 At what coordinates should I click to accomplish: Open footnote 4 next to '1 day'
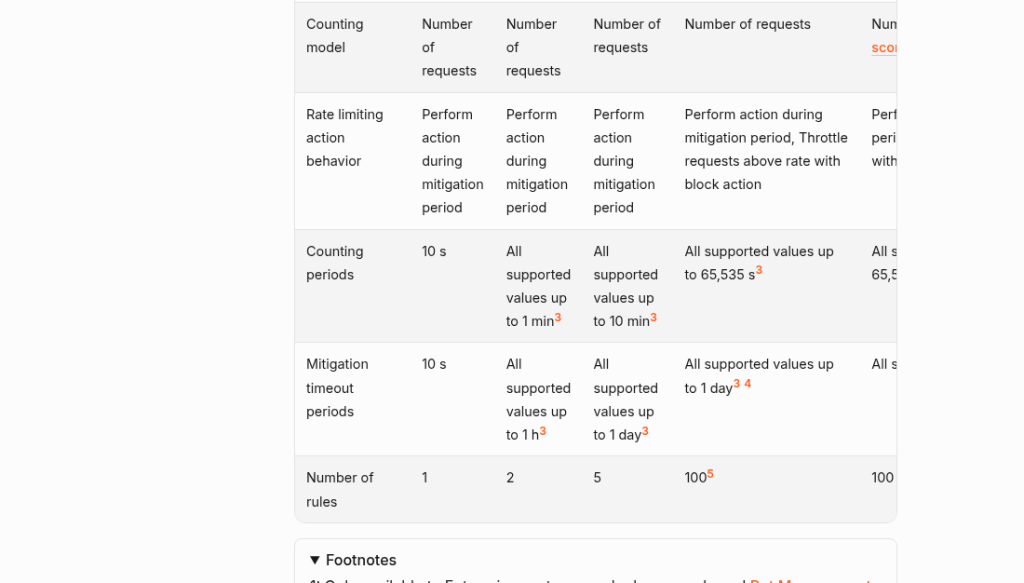[748, 384]
